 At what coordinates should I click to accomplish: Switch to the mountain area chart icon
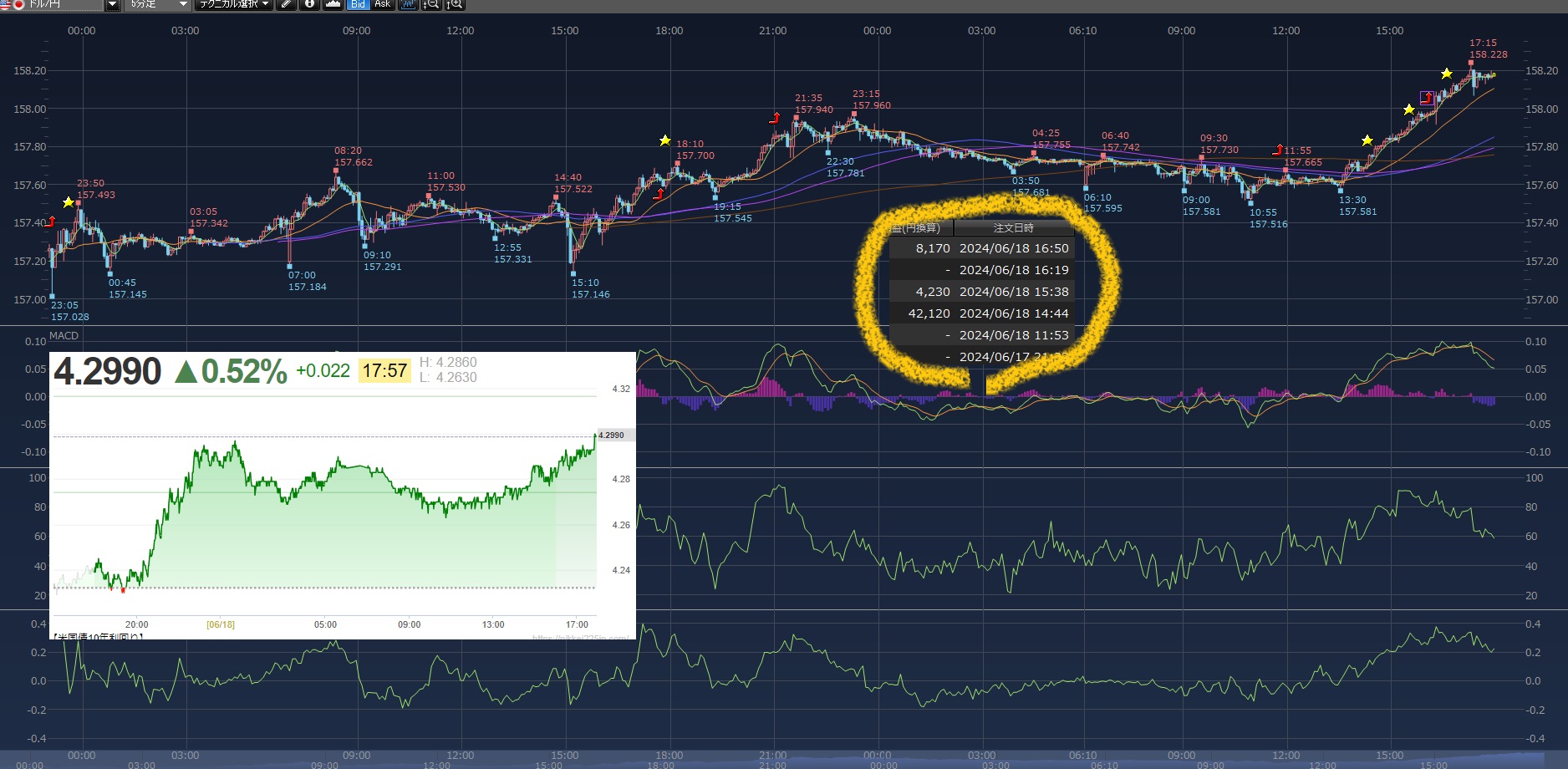click(333, 4)
